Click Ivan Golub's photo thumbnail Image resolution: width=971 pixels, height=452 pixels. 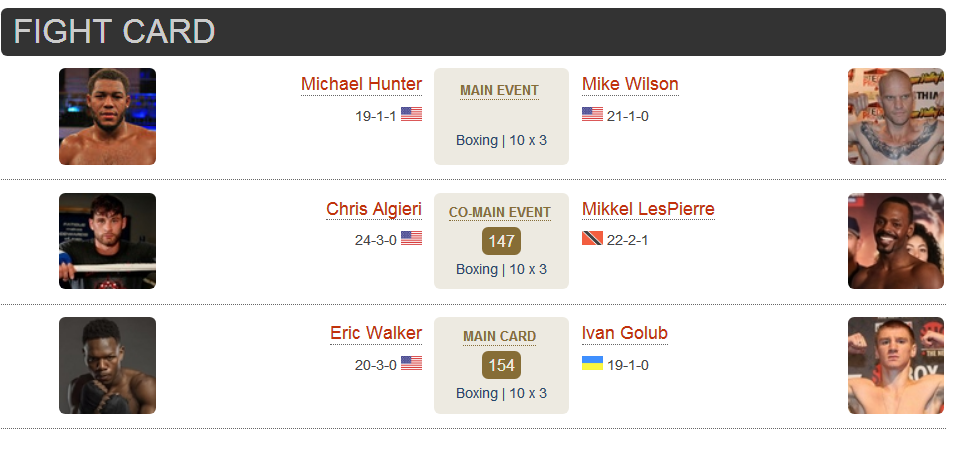895,365
